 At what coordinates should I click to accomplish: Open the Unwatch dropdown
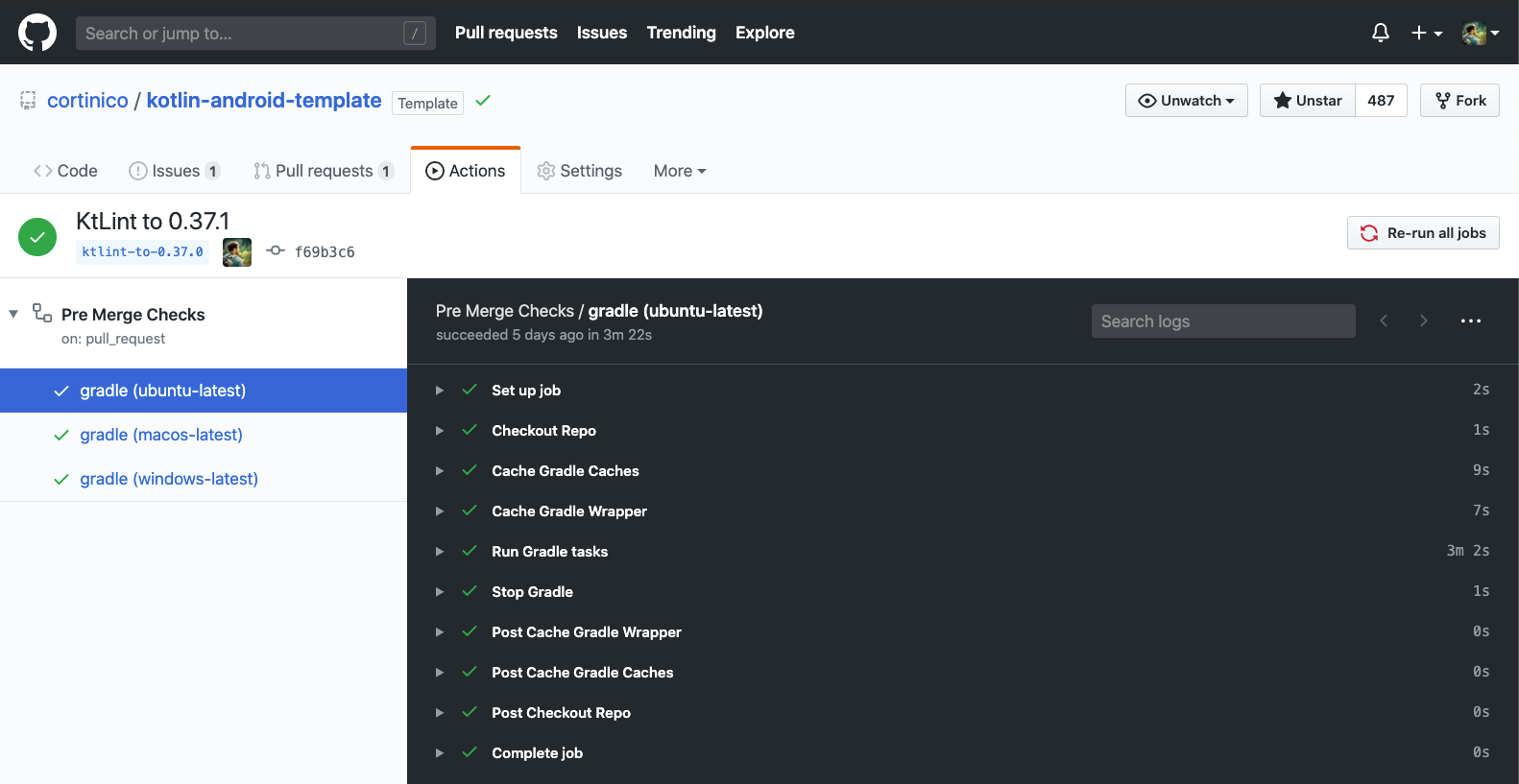click(1187, 100)
